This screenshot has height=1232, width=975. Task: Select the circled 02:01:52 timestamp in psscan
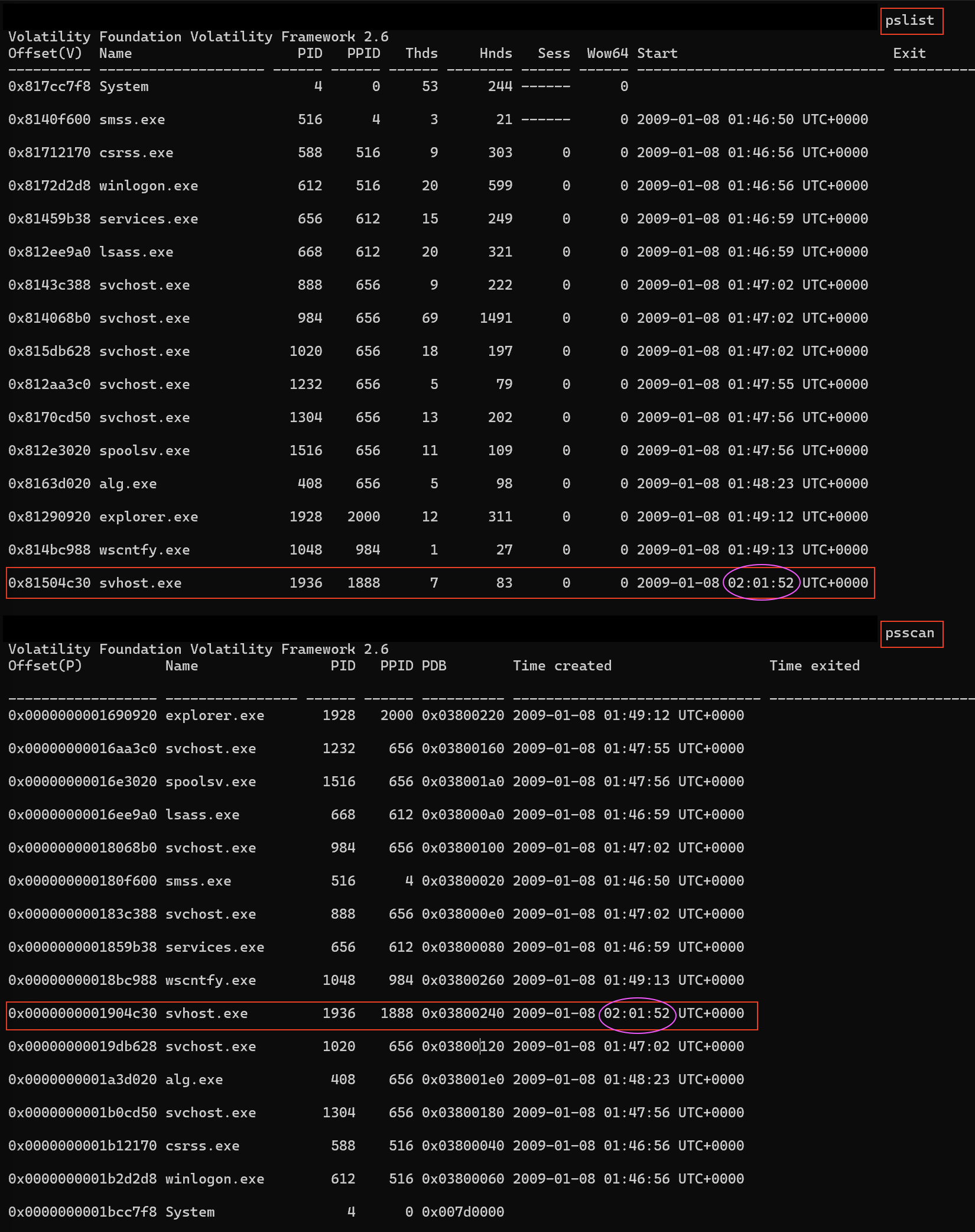click(638, 1013)
